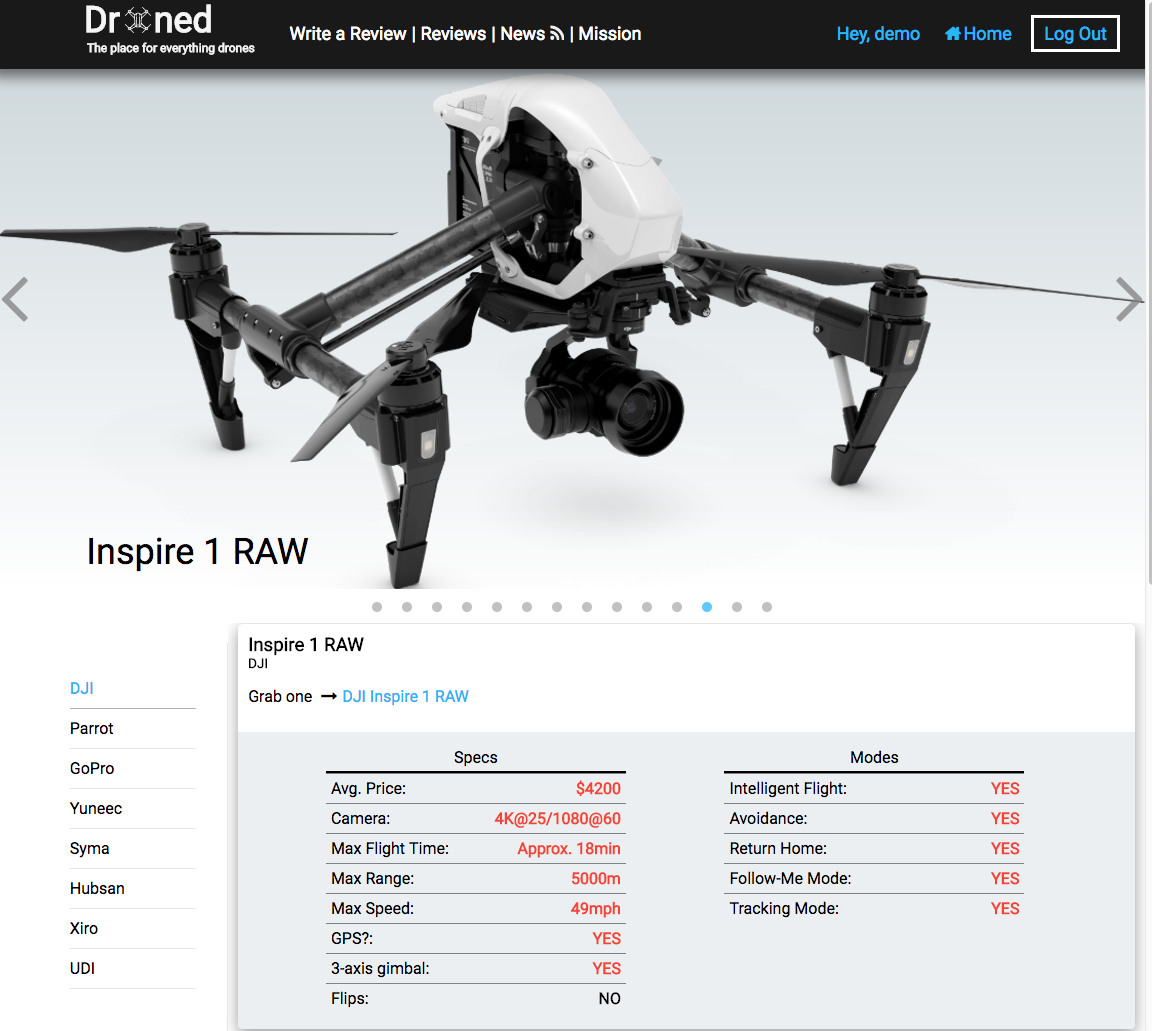Select the last carousel dot
This screenshot has height=1031, width=1152.
point(767,607)
